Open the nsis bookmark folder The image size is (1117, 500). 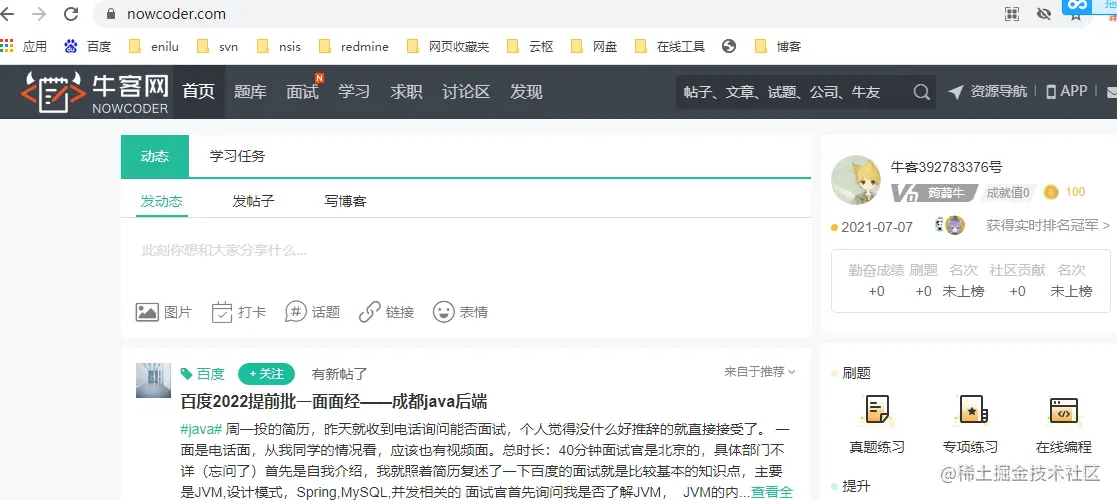pyautogui.click(x=279, y=46)
